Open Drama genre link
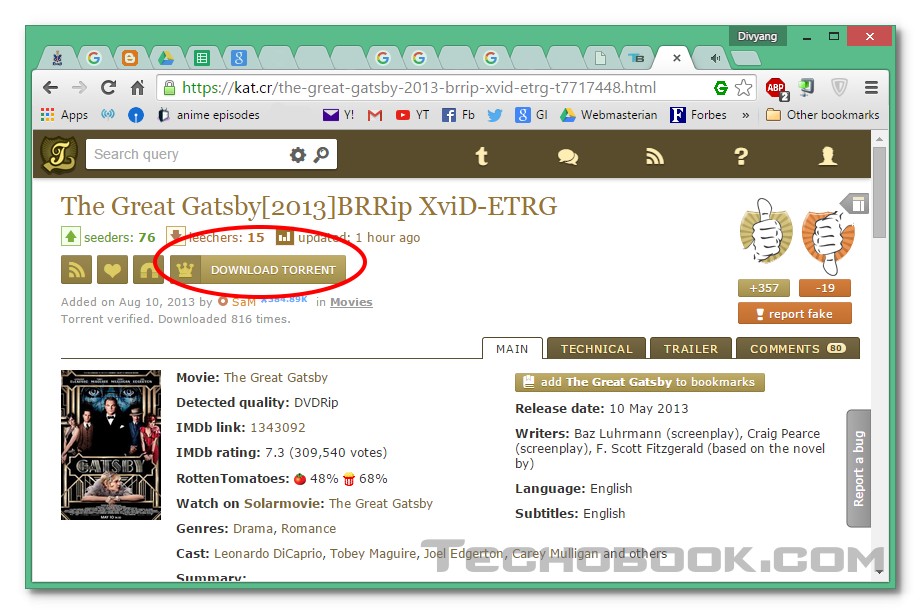This screenshot has height=614, width=921. coord(253,529)
